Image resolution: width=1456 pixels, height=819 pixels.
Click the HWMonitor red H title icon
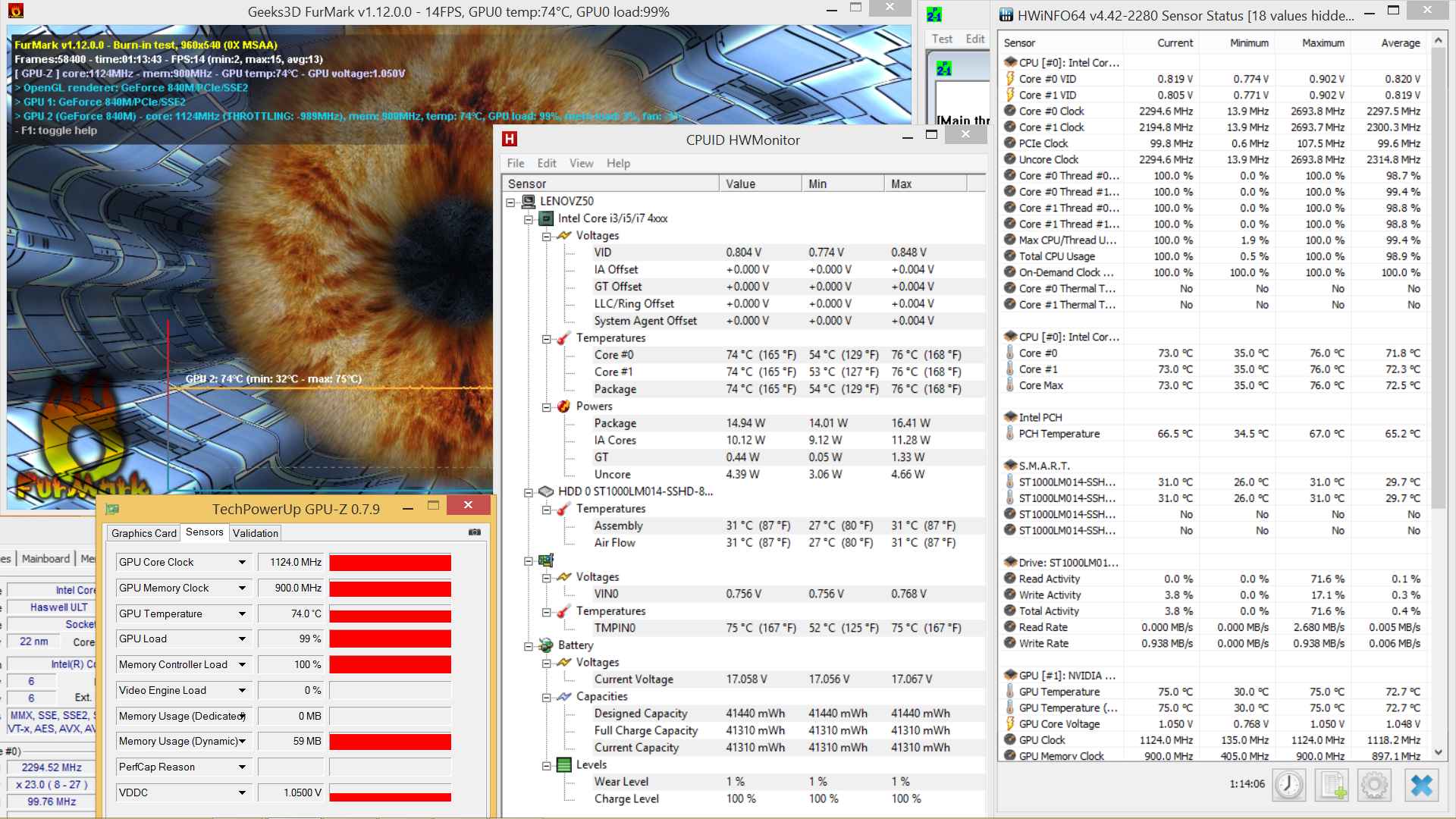coord(510,139)
